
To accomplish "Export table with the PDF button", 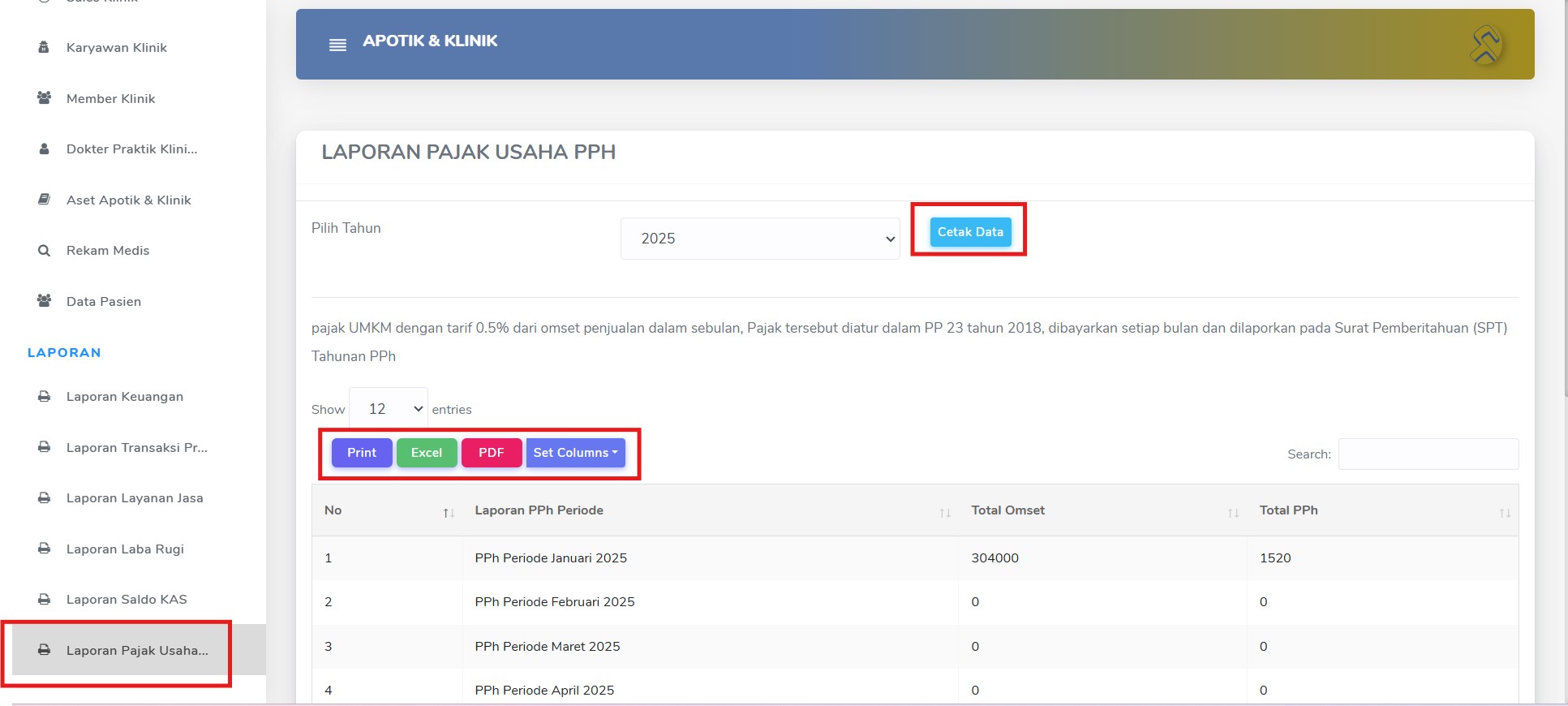I will coord(492,453).
